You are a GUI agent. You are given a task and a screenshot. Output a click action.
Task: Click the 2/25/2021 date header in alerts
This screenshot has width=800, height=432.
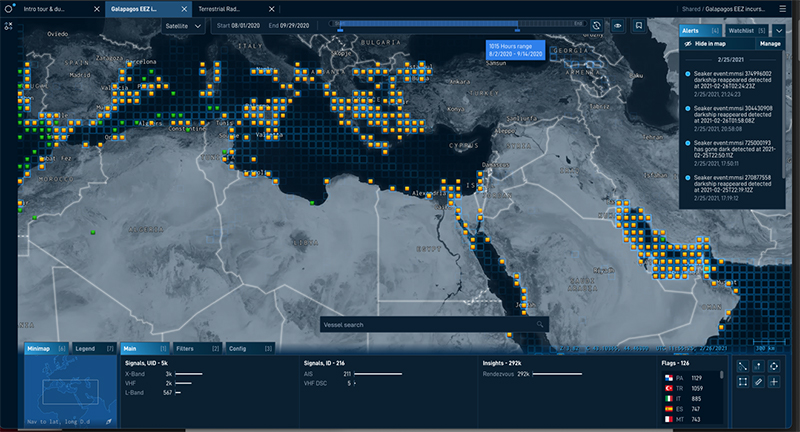[x=731, y=60]
